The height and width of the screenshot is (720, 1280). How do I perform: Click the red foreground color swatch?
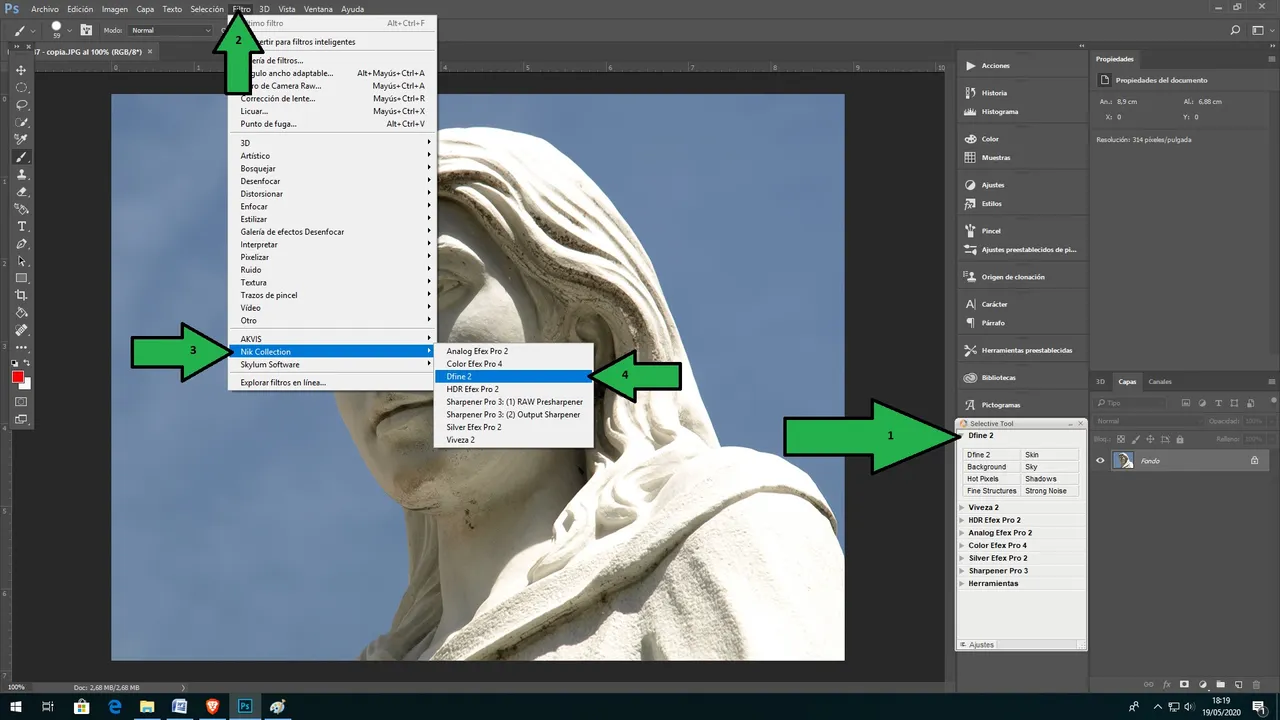(17, 377)
